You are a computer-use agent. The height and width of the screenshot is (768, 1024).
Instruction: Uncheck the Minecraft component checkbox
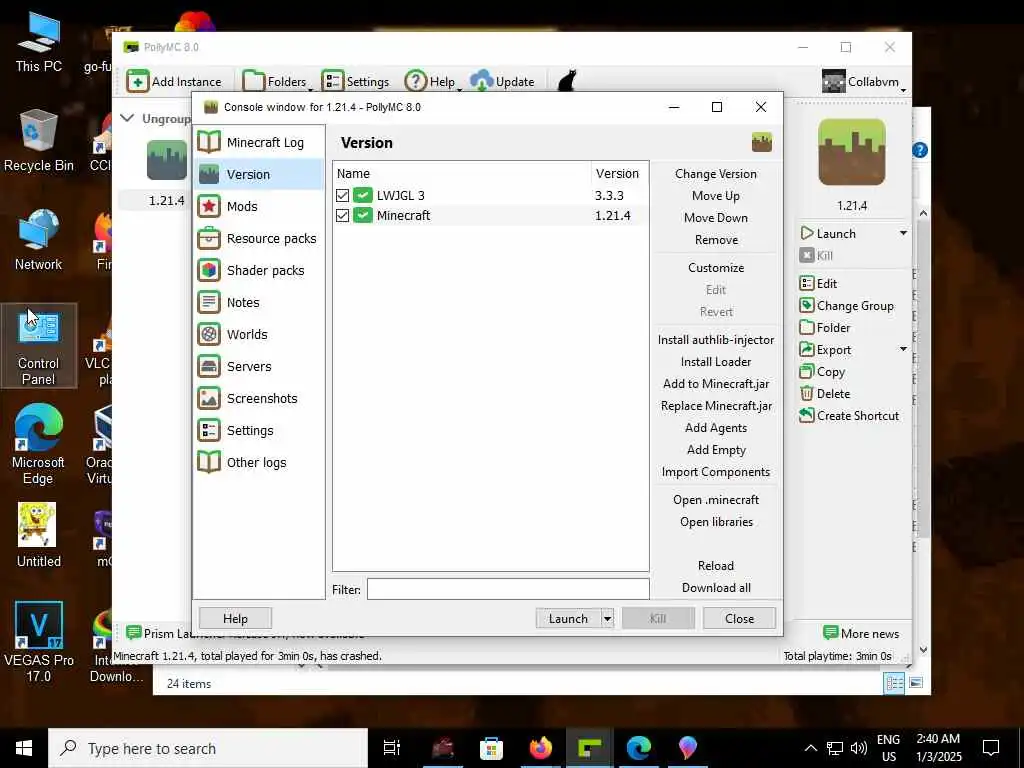(x=342, y=216)
